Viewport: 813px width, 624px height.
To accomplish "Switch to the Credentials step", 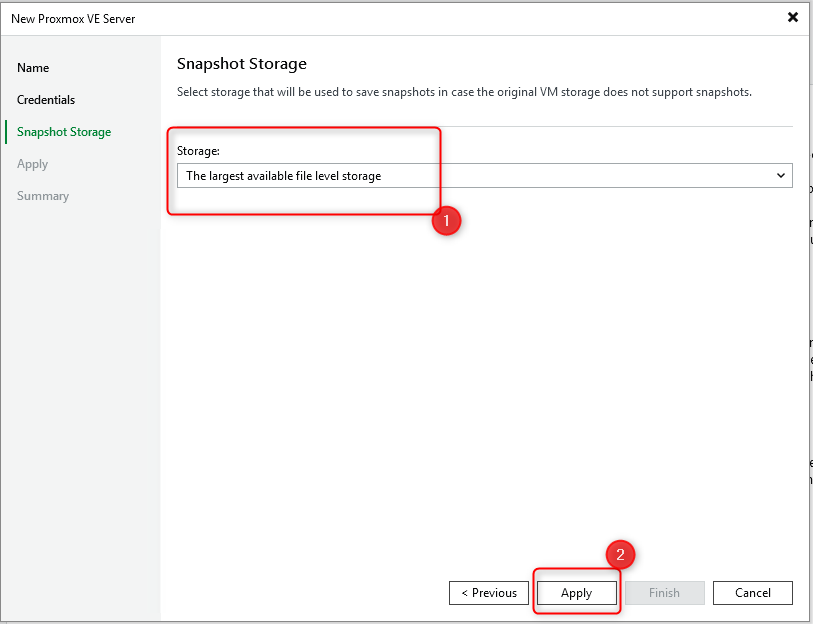I will 47,99.
